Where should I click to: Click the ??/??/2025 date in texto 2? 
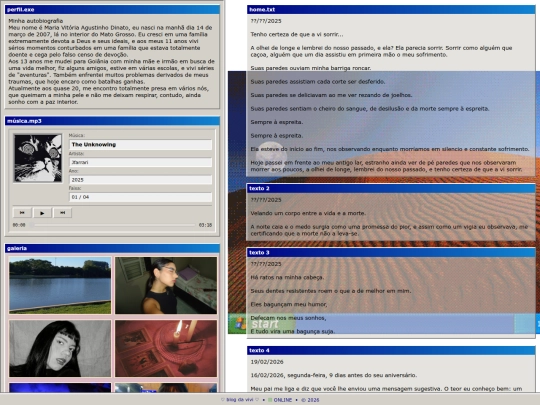(x=266, y=200)
